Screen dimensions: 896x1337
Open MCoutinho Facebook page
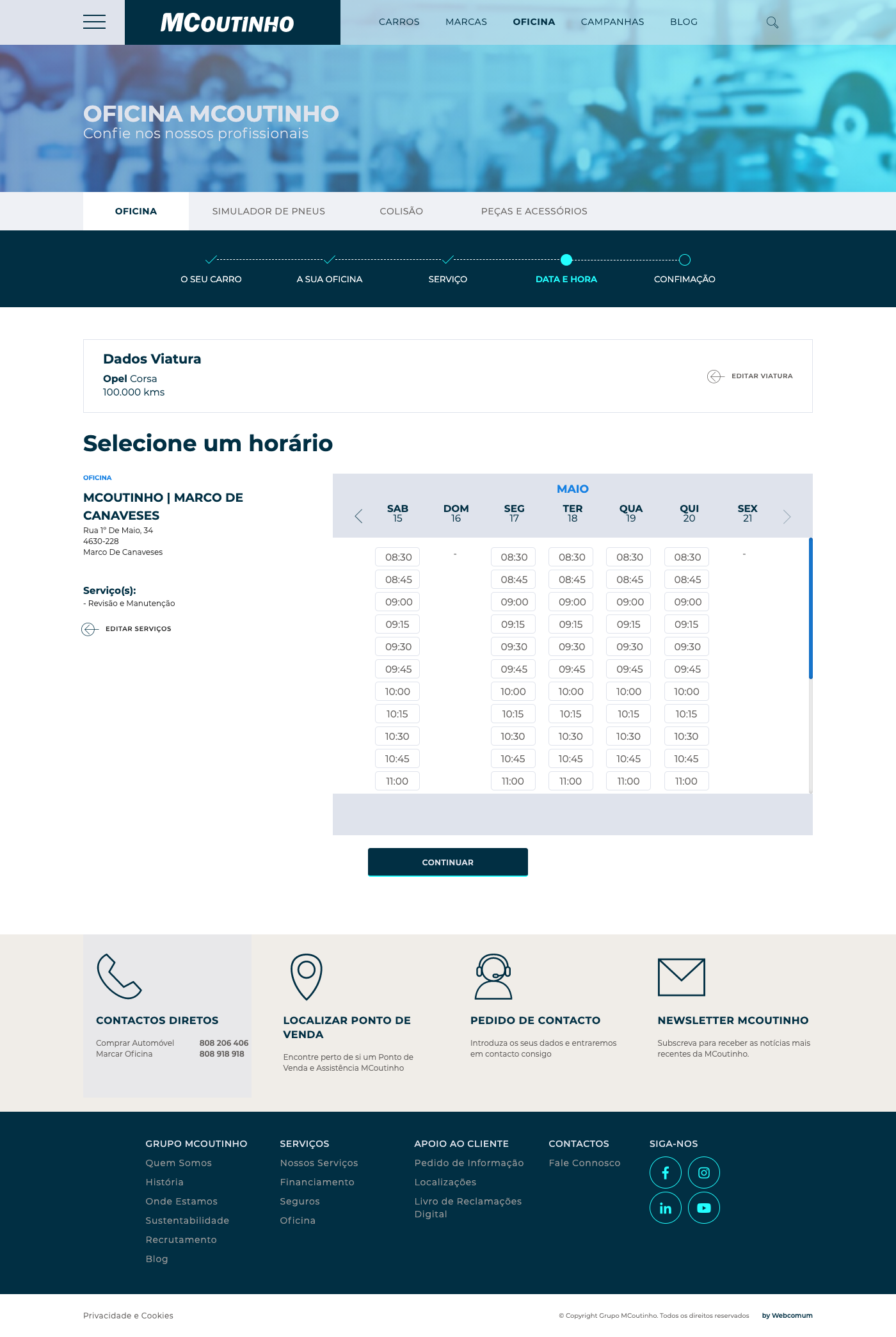click(665, 1173)
